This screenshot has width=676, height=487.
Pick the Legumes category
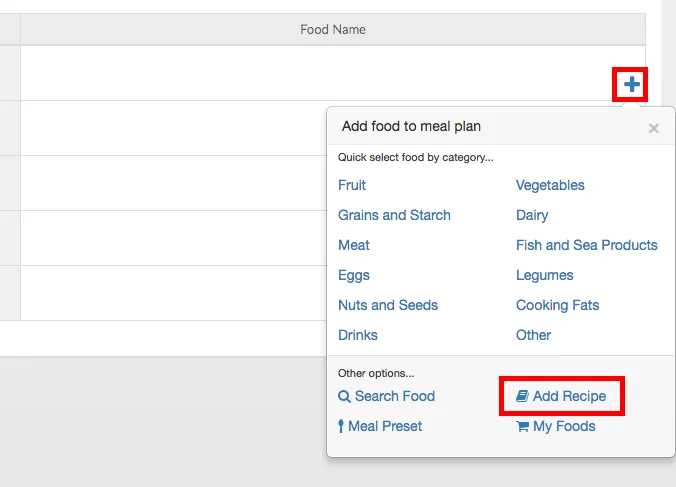[x=545, y=275]
